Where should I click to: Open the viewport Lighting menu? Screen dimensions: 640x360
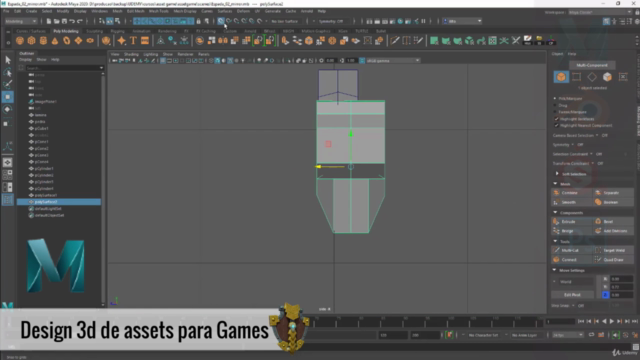pos(150,54)
